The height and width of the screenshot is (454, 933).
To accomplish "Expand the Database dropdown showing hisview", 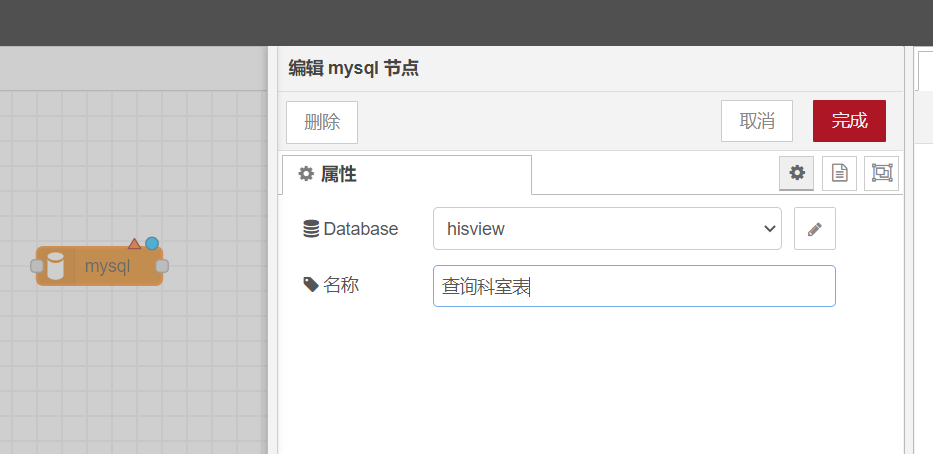I will 607,229.
